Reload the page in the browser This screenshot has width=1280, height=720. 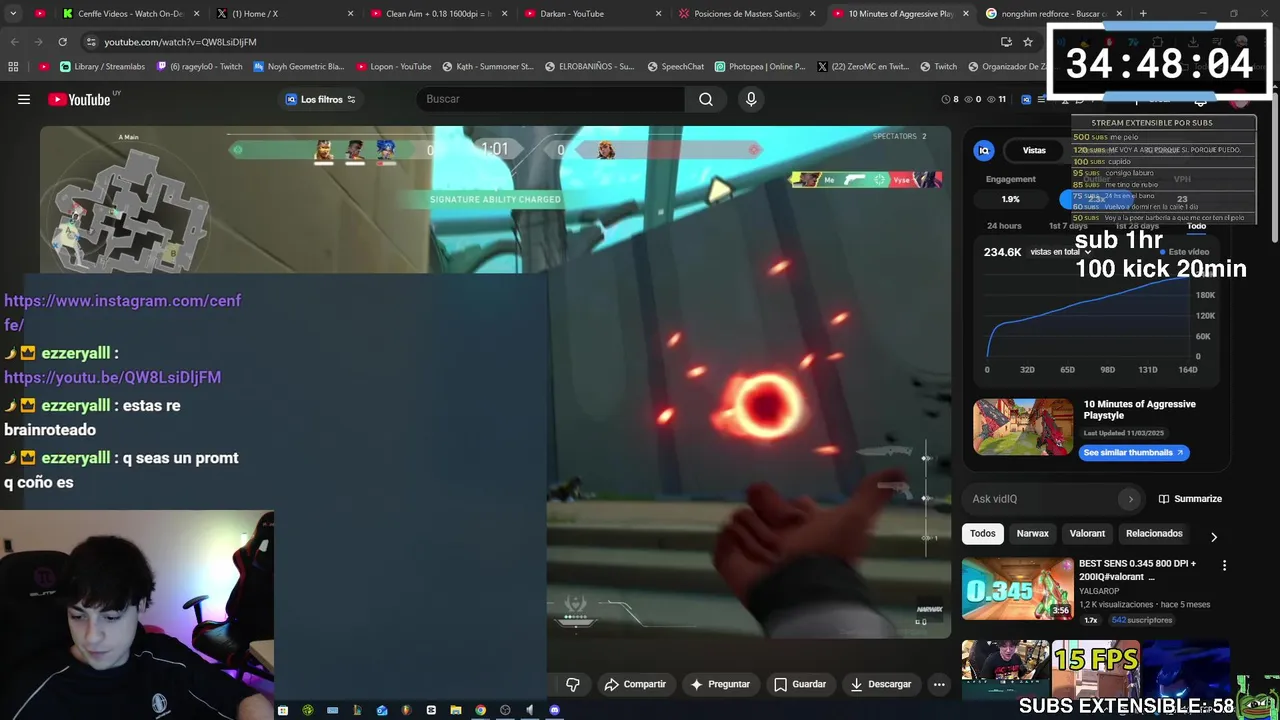[62, 42]
